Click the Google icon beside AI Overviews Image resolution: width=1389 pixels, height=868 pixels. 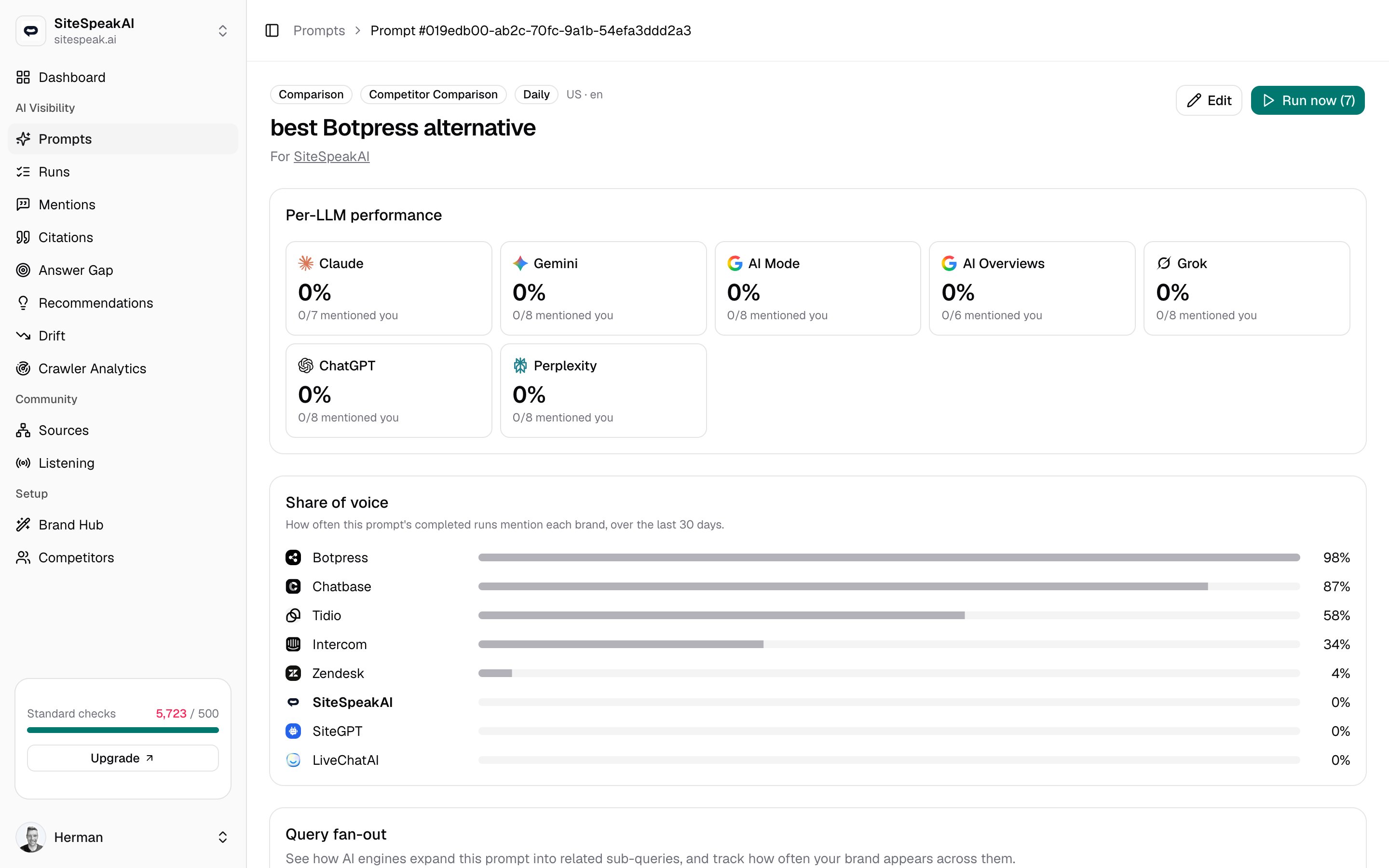(x=949, y=263)
